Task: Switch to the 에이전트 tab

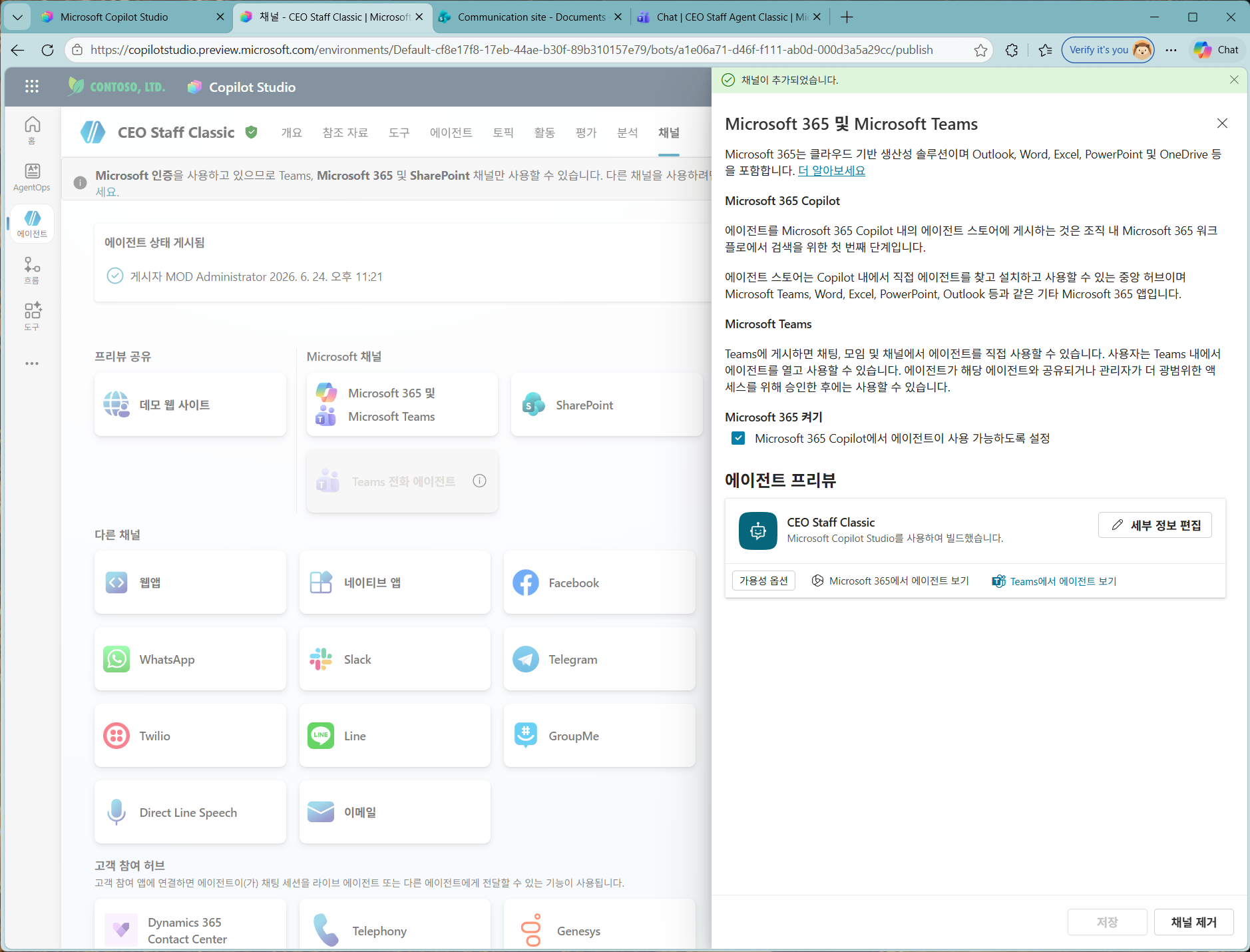Action: click(x=451, y=132)
